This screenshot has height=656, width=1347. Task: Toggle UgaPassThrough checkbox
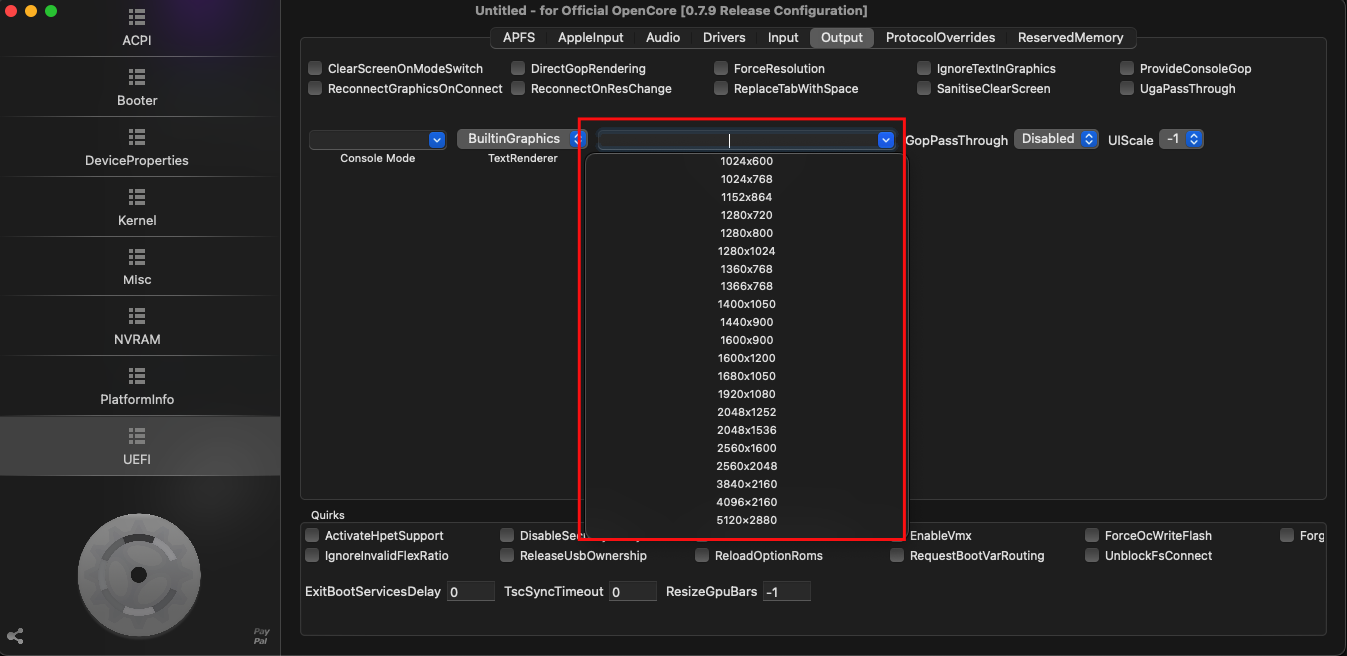(x=1127, y=89)
